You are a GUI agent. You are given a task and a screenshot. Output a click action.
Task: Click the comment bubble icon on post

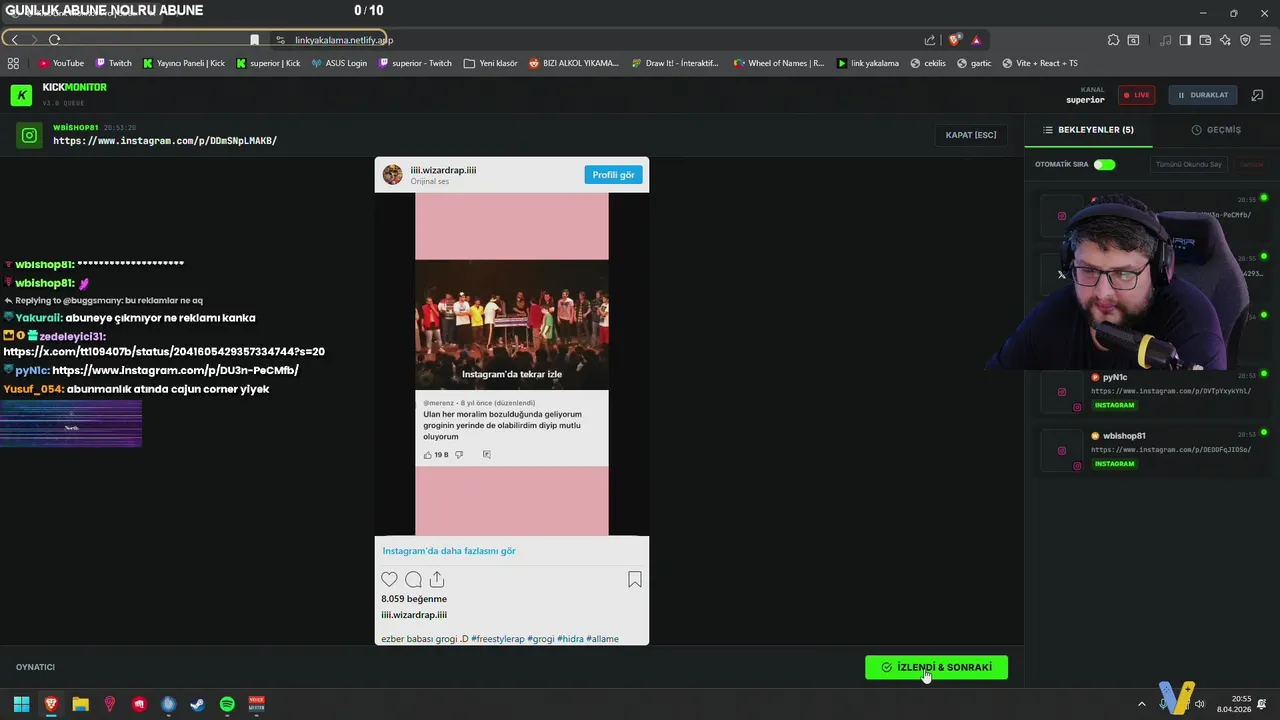click(x=413, y=579)
